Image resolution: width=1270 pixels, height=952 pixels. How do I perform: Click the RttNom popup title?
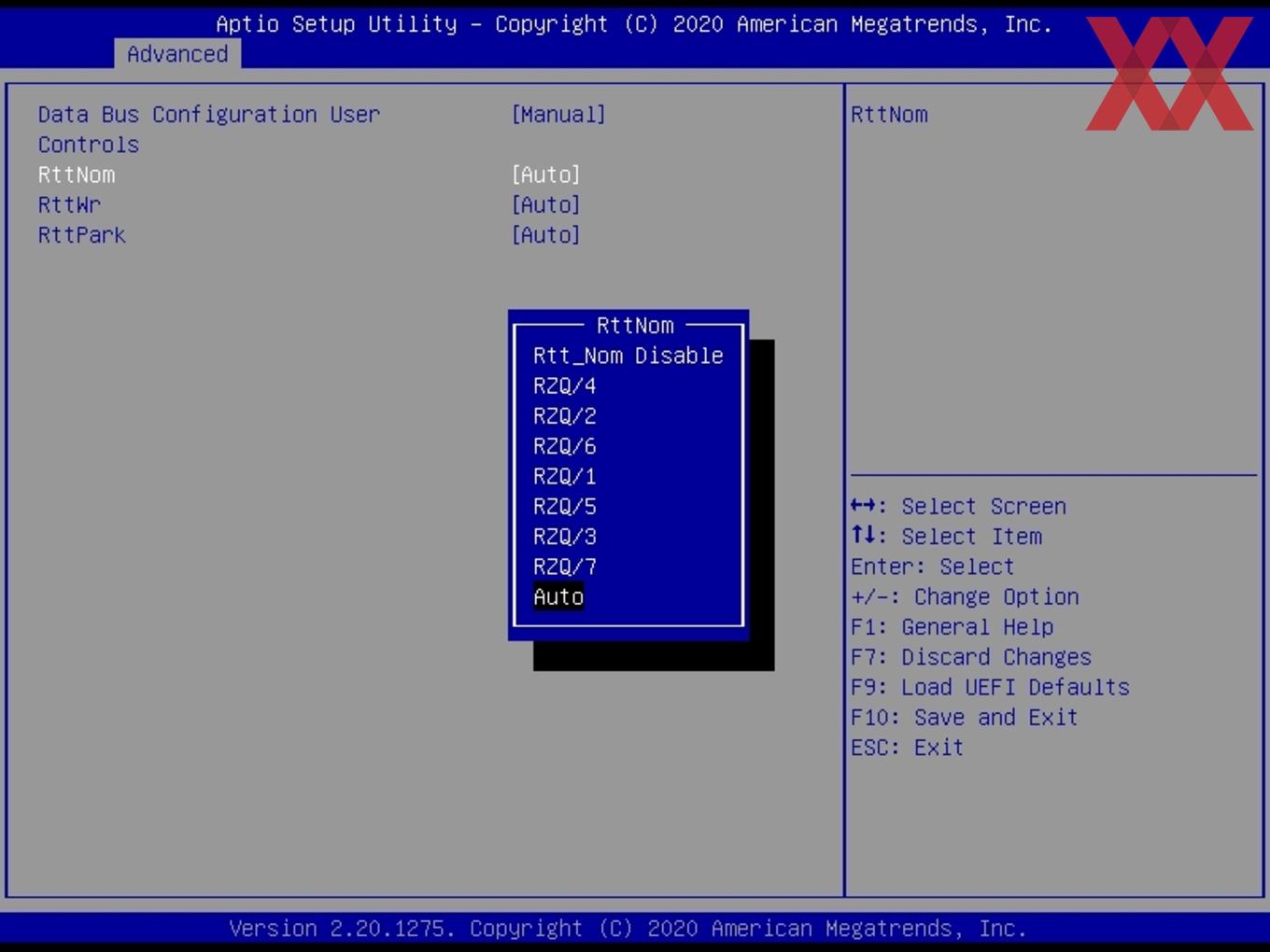635,326
